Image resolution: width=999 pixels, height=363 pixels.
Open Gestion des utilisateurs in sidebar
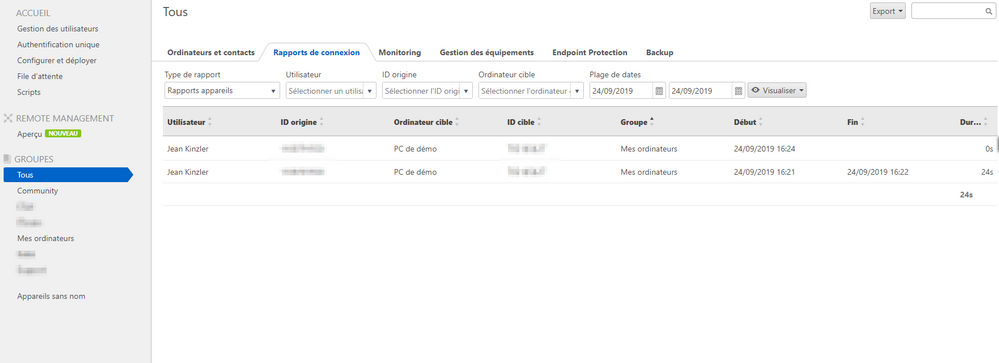[x=58, y=29]
